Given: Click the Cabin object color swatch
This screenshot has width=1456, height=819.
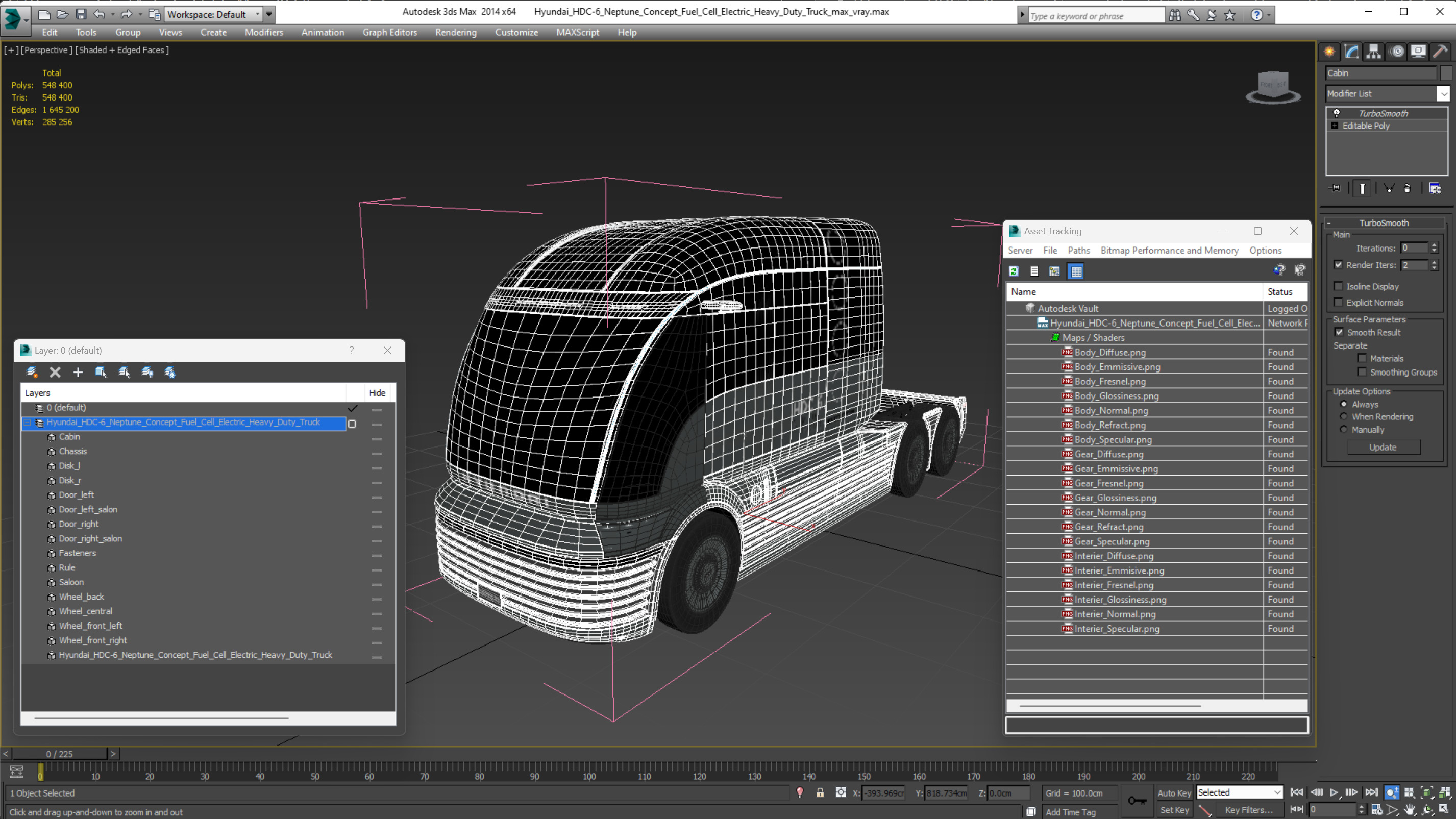Looking at the screenshot, I should pyautogui.click(x=1446, y=73).
